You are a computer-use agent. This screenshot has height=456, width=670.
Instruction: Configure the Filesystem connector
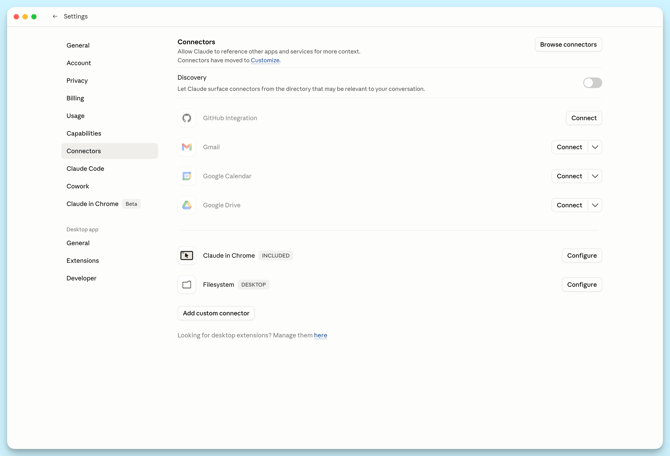point(582,285)
